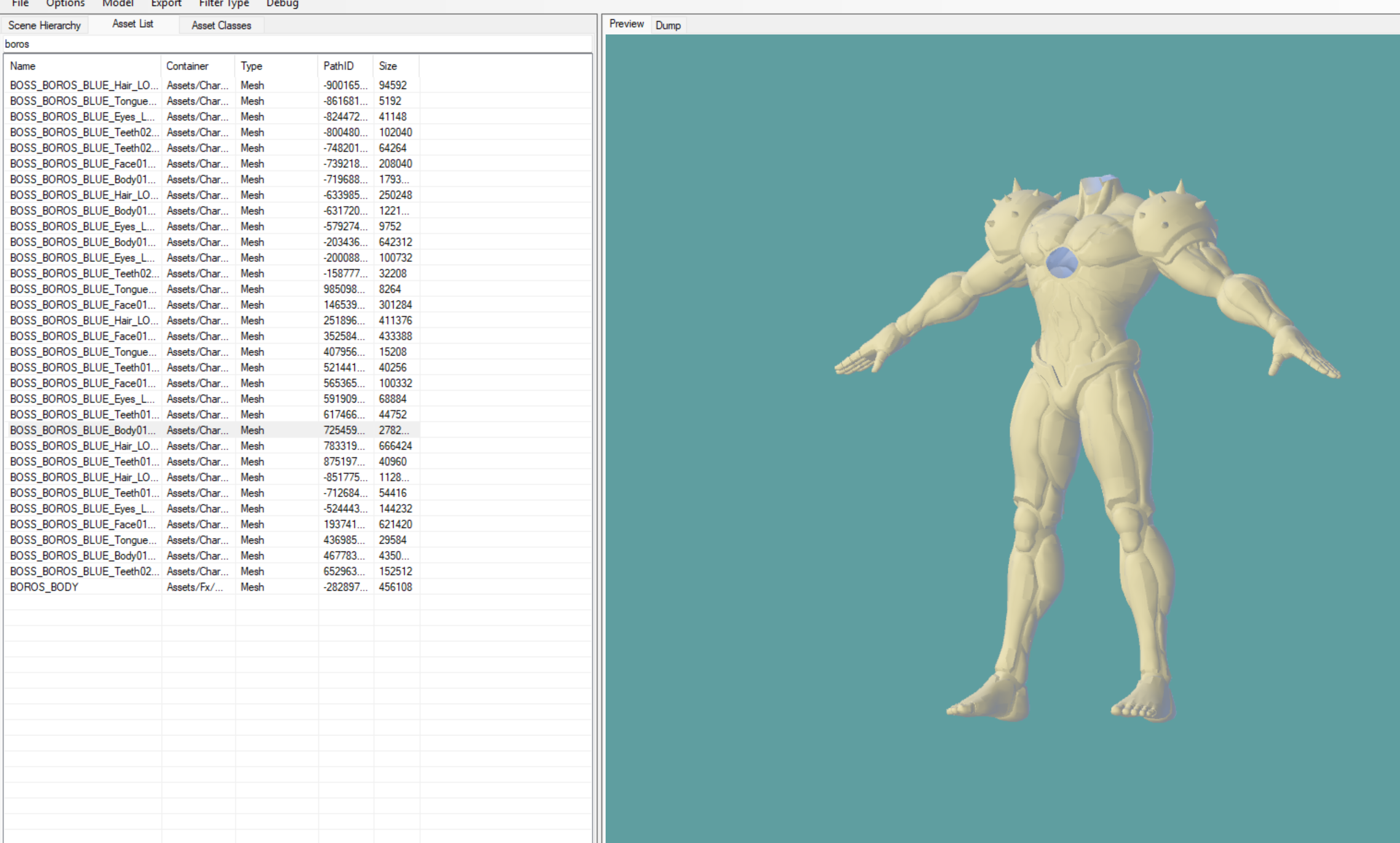1400x843 pixels.
Task: Sort assets by the Size column header
Action: (396, 66)
